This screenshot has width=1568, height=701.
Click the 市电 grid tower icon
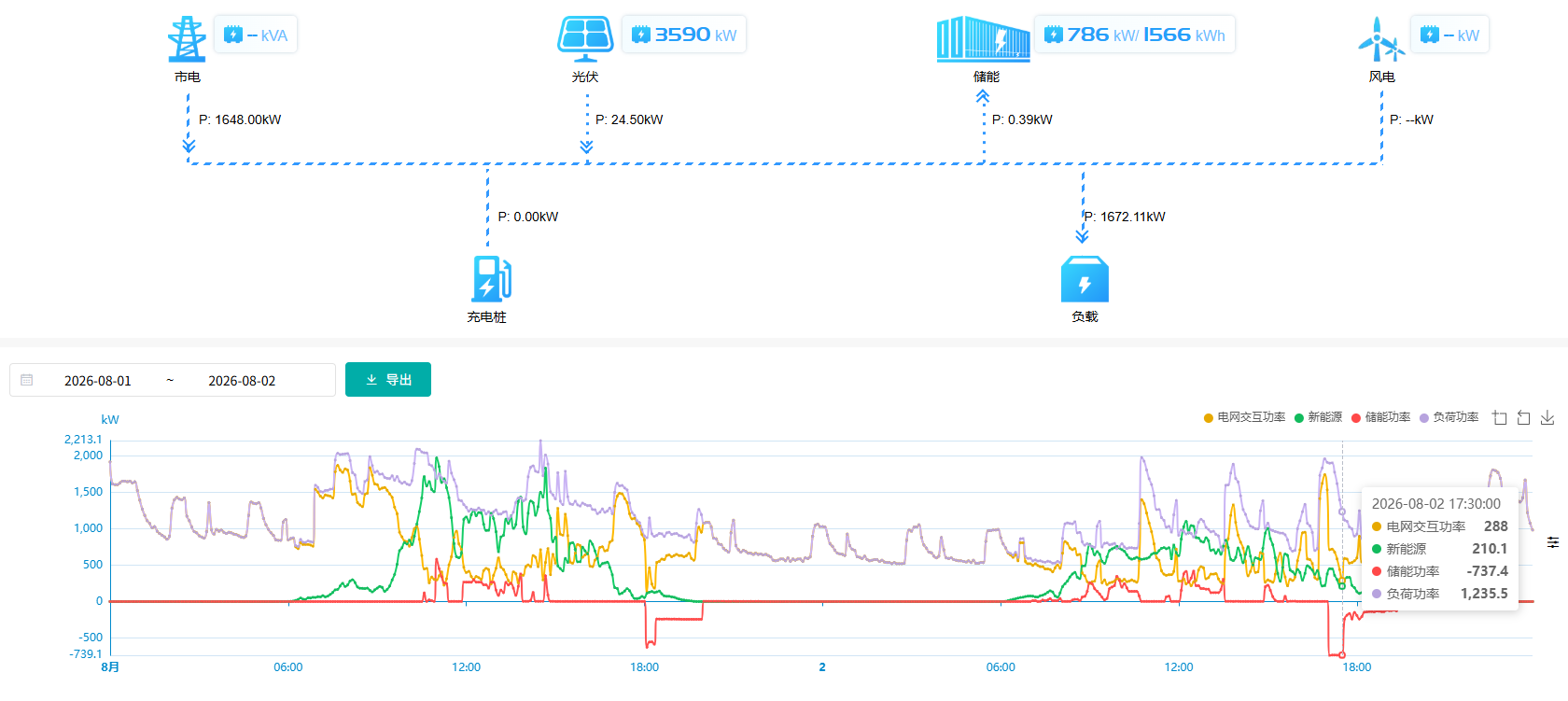click(x=187, y=39)
